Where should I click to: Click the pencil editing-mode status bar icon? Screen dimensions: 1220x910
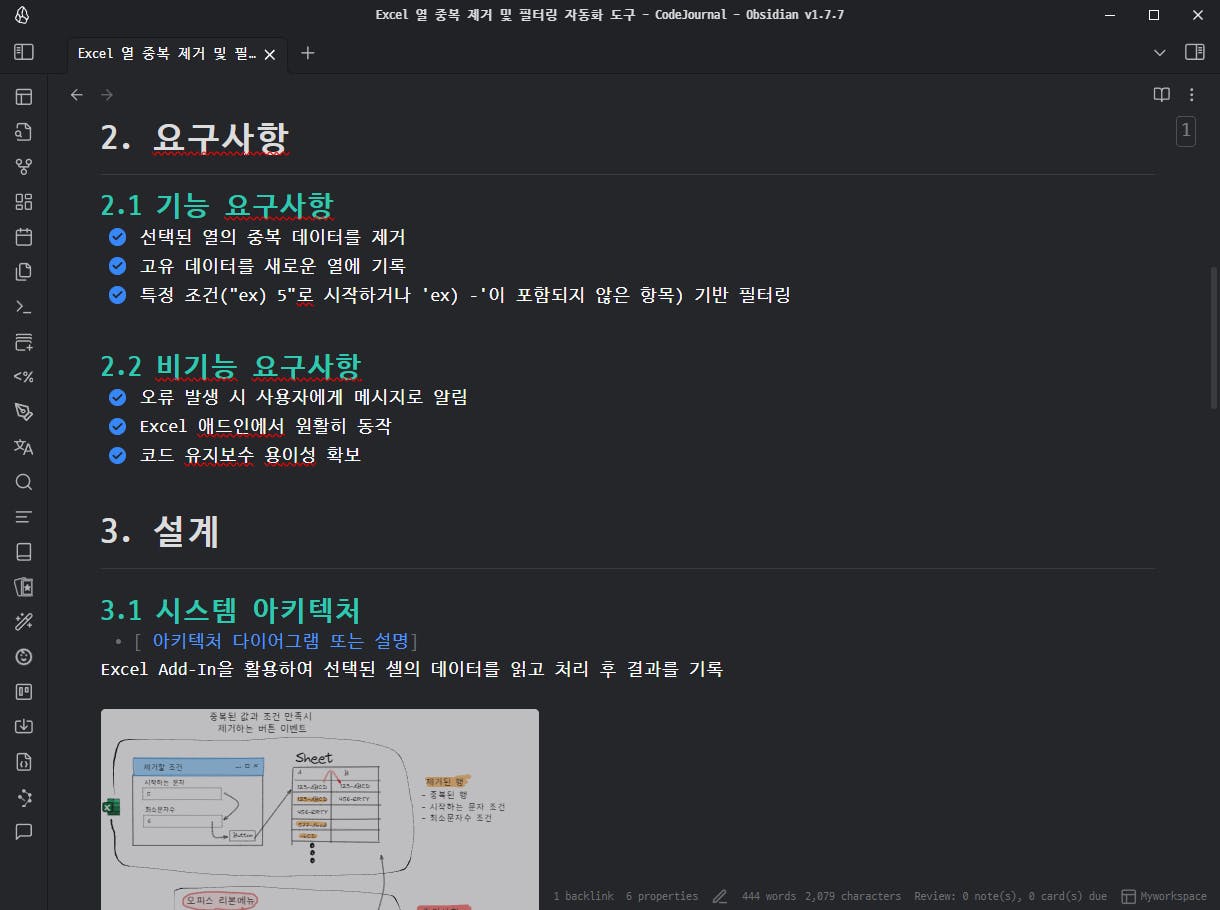tap(719, 896)
